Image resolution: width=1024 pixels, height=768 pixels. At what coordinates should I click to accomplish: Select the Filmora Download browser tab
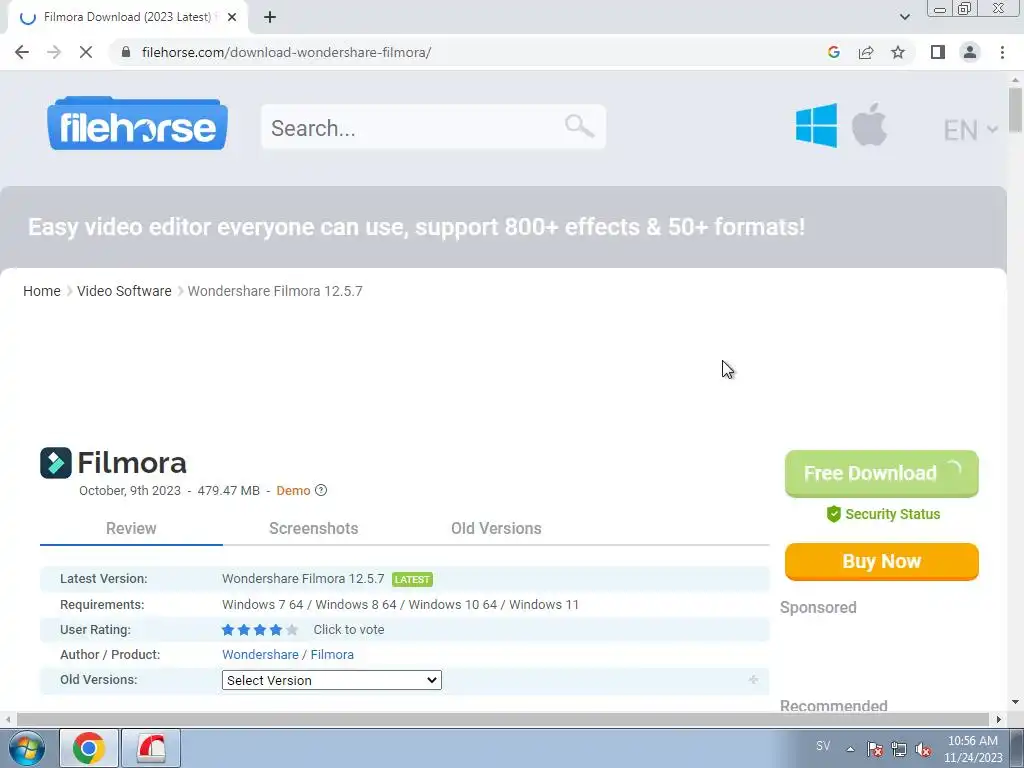pos(128,17)
